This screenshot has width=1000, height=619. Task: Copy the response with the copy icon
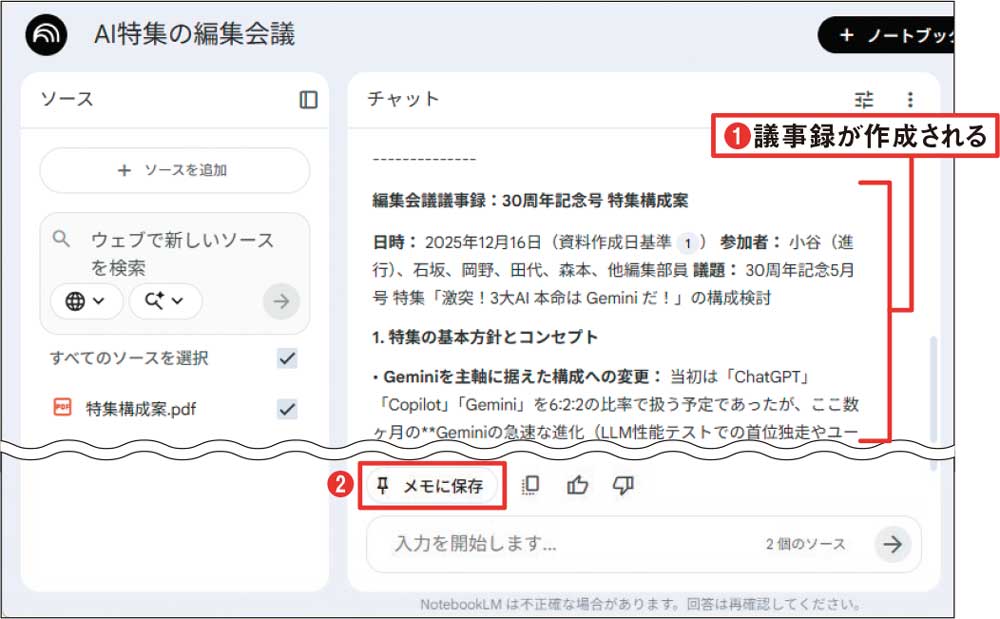530,486
